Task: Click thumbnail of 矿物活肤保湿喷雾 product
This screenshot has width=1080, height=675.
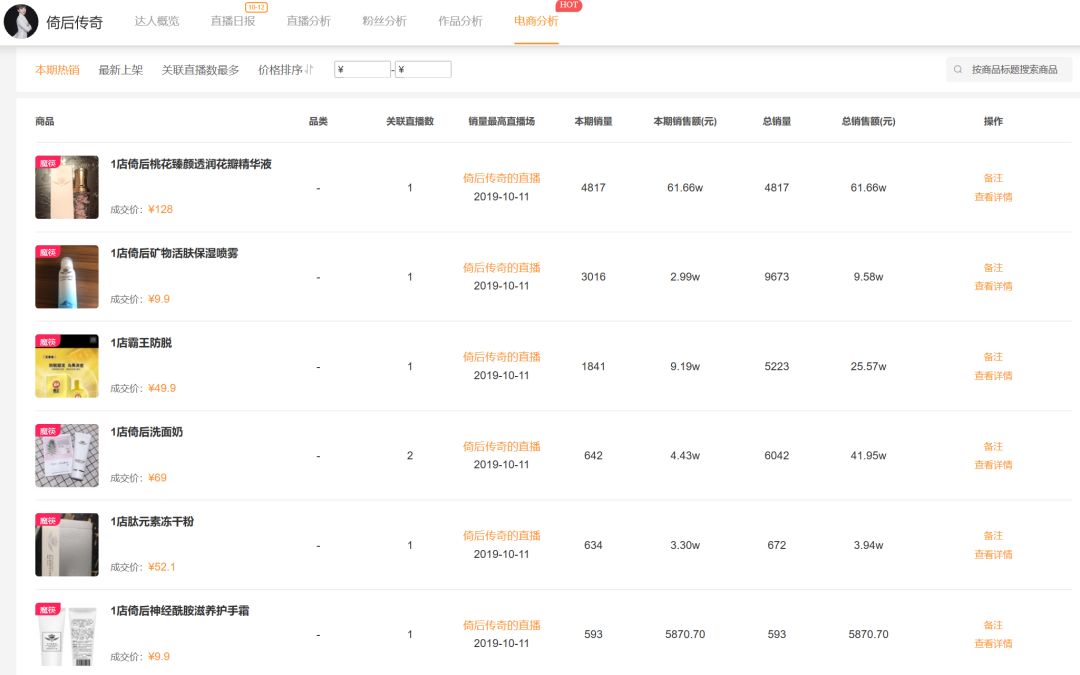Action: (67, 276)
